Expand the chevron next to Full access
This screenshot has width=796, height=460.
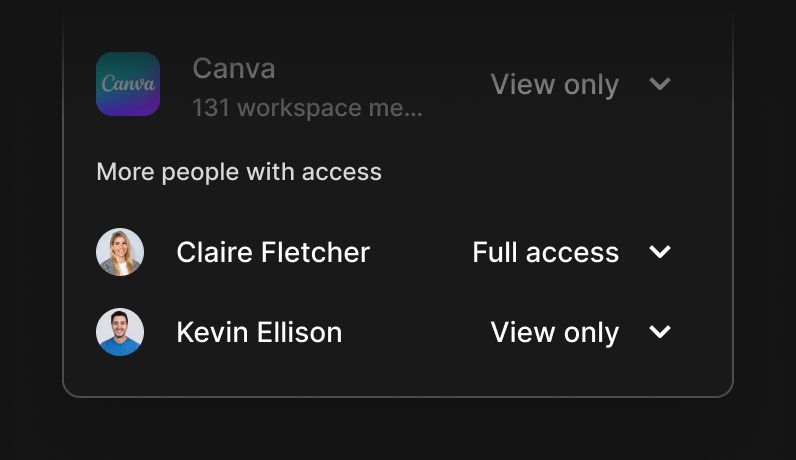(660, 252)
